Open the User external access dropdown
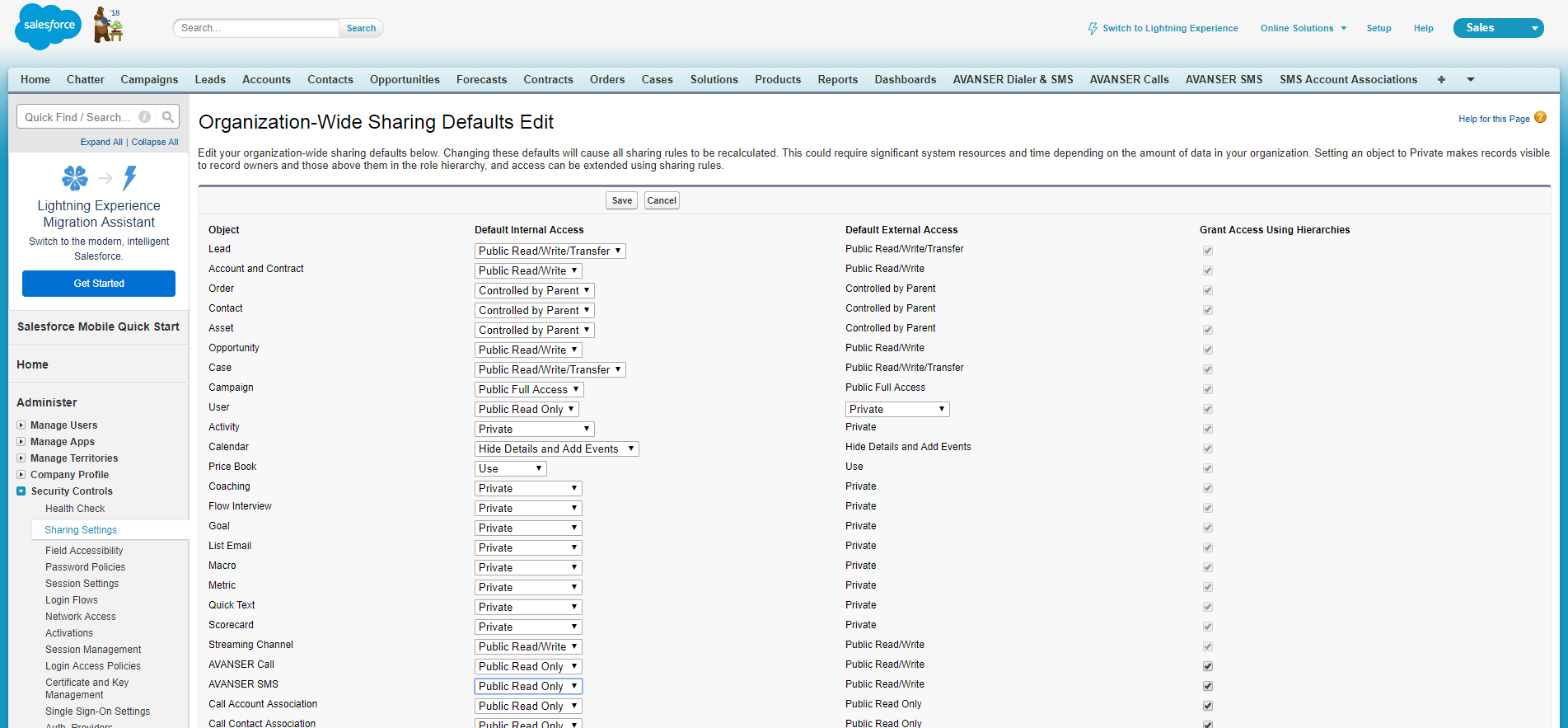The image size is (1568, 728). click(897, 409)
